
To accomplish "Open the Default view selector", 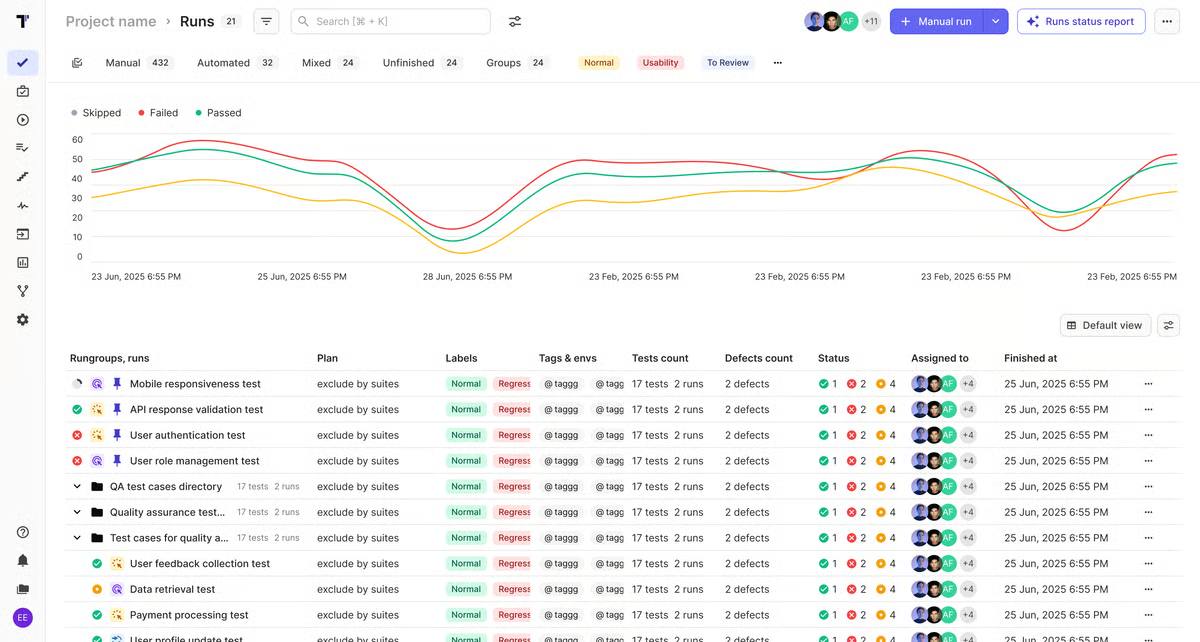I will coord(1105,324).
